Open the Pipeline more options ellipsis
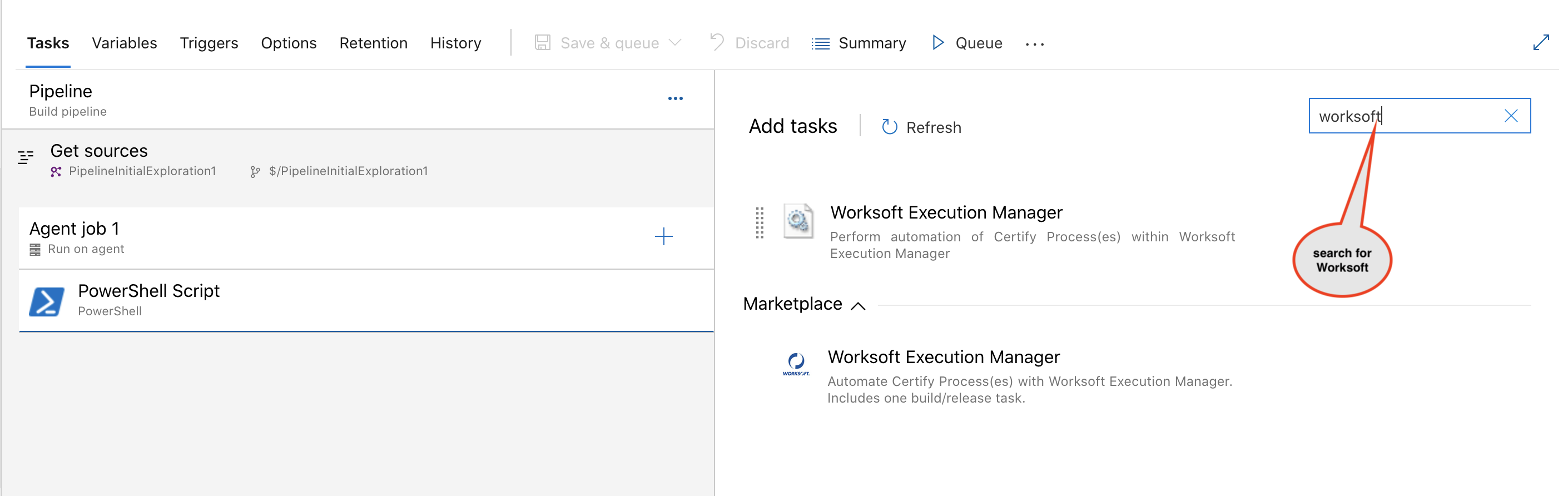Screen dimensions: 1568x496 tap(675, 98)
